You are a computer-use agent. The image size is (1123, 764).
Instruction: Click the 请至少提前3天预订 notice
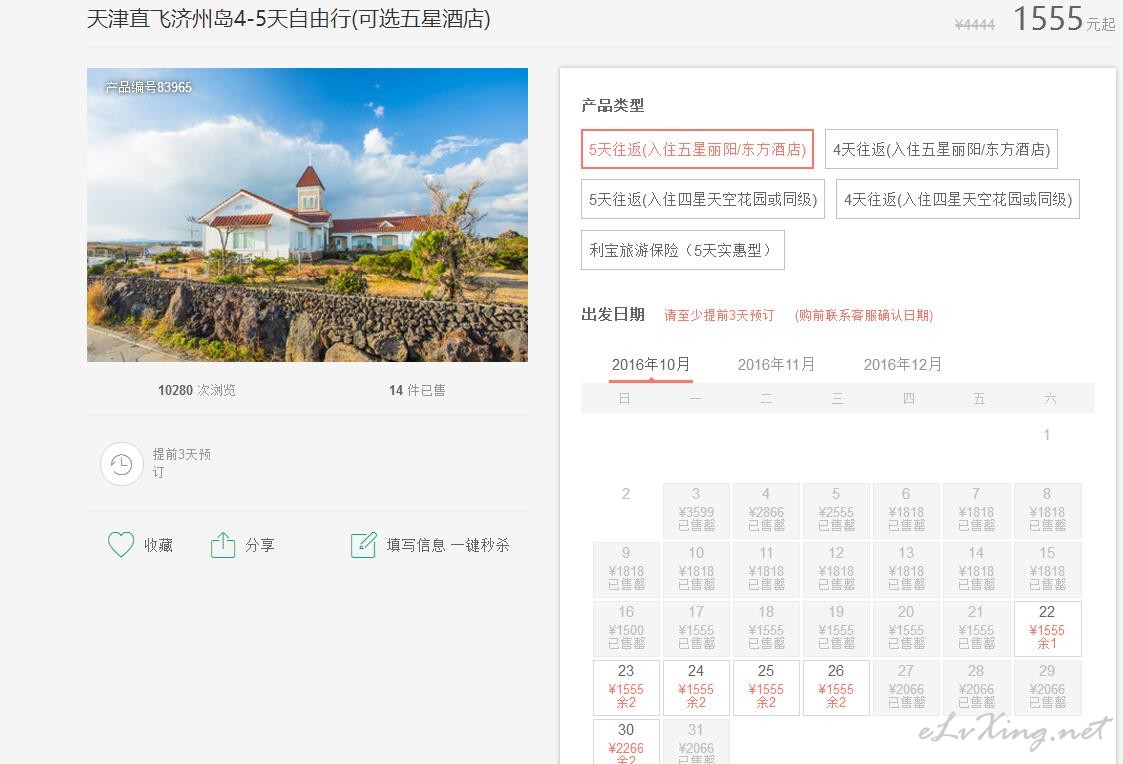719,315
